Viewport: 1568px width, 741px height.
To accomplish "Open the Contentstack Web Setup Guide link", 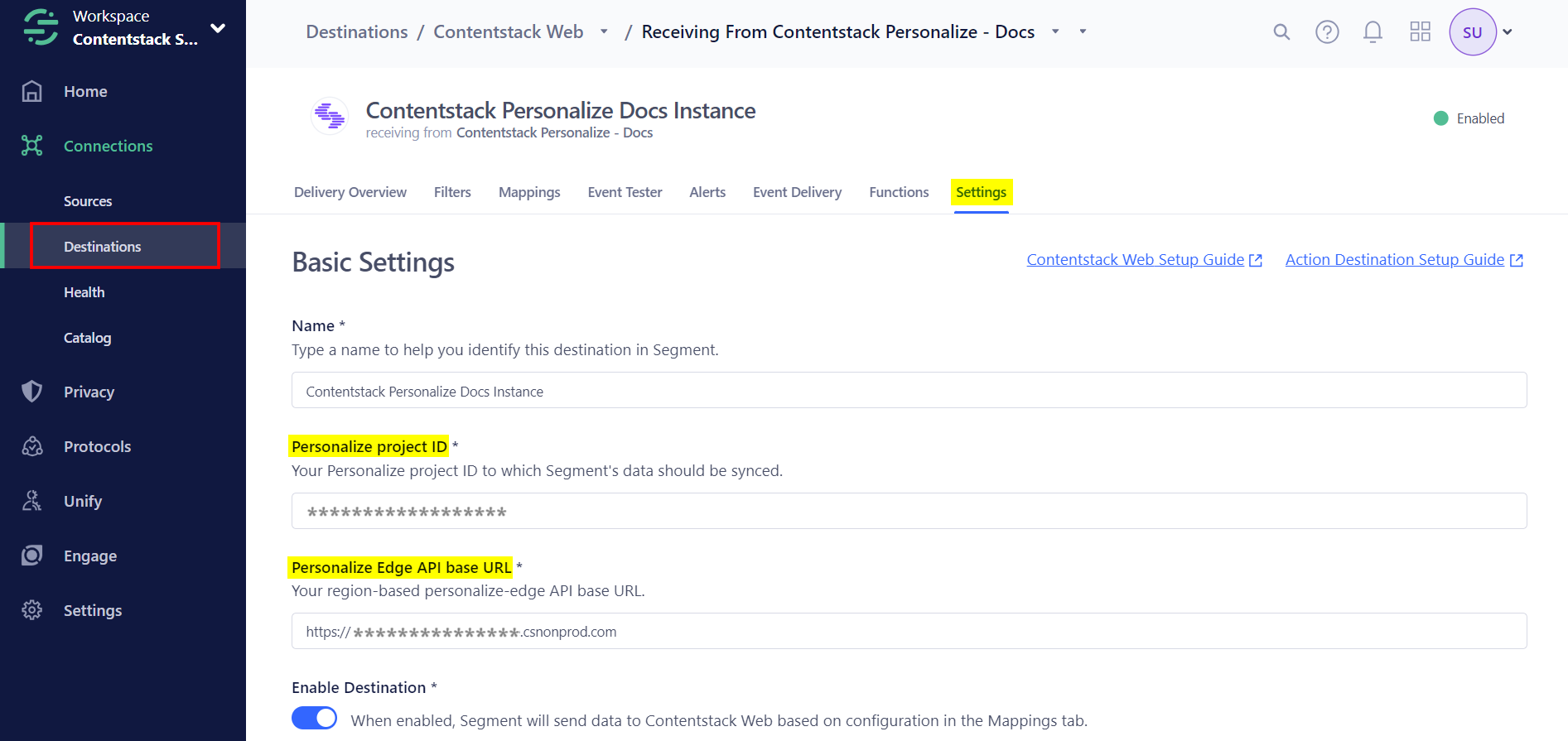I will coord(1144,260).
